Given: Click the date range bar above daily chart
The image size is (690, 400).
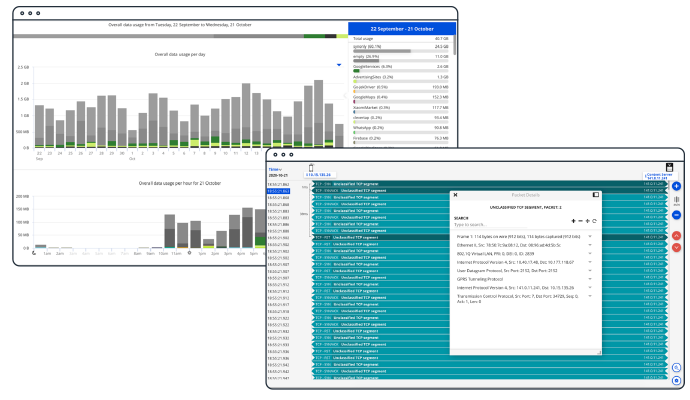Looking at the screenshot, I should coord(180,36).
